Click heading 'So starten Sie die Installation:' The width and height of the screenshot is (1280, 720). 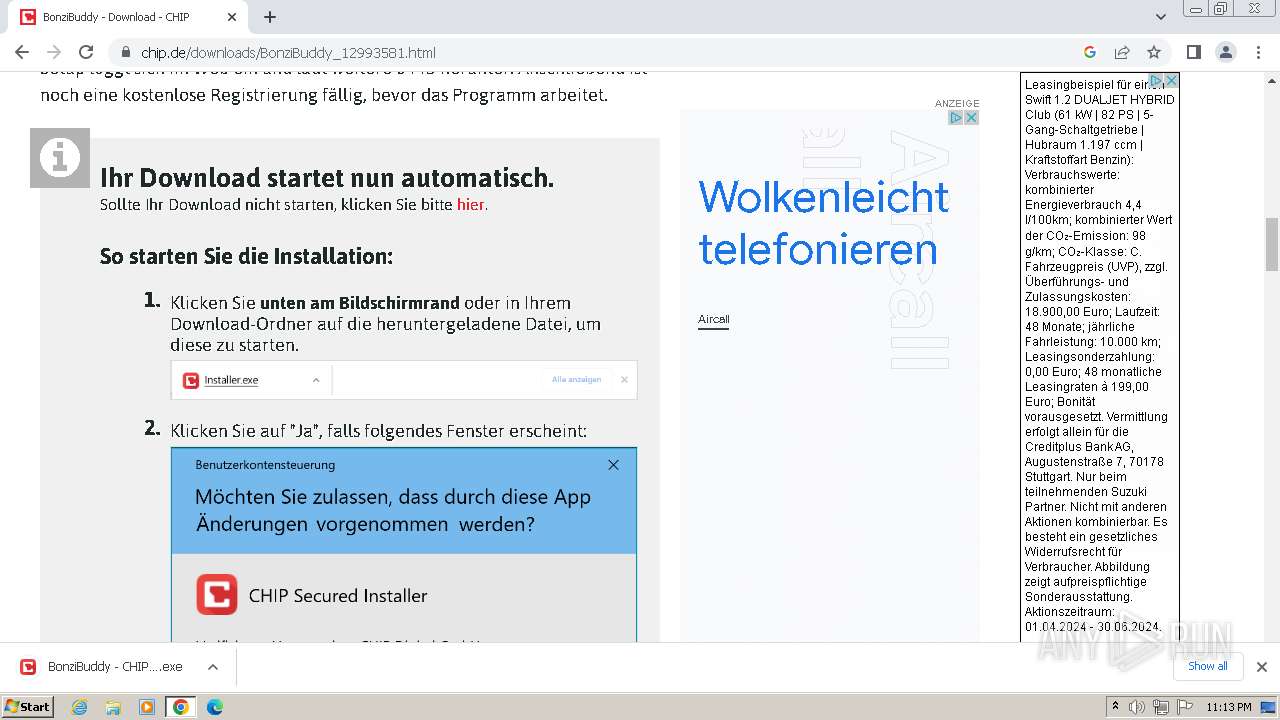click(246, 256)
